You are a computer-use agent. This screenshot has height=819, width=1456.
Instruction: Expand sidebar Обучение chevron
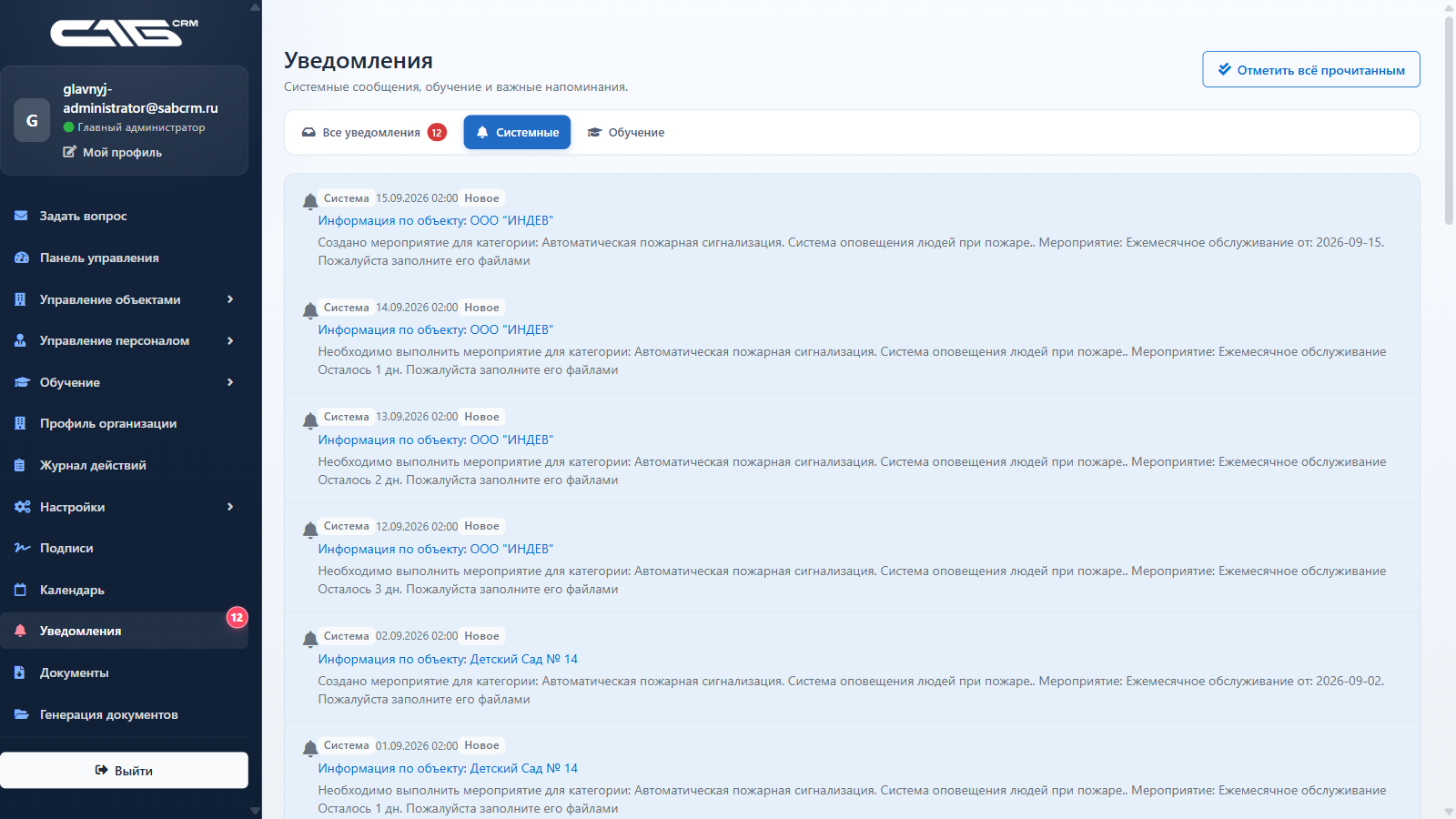(x=230, y=382)
